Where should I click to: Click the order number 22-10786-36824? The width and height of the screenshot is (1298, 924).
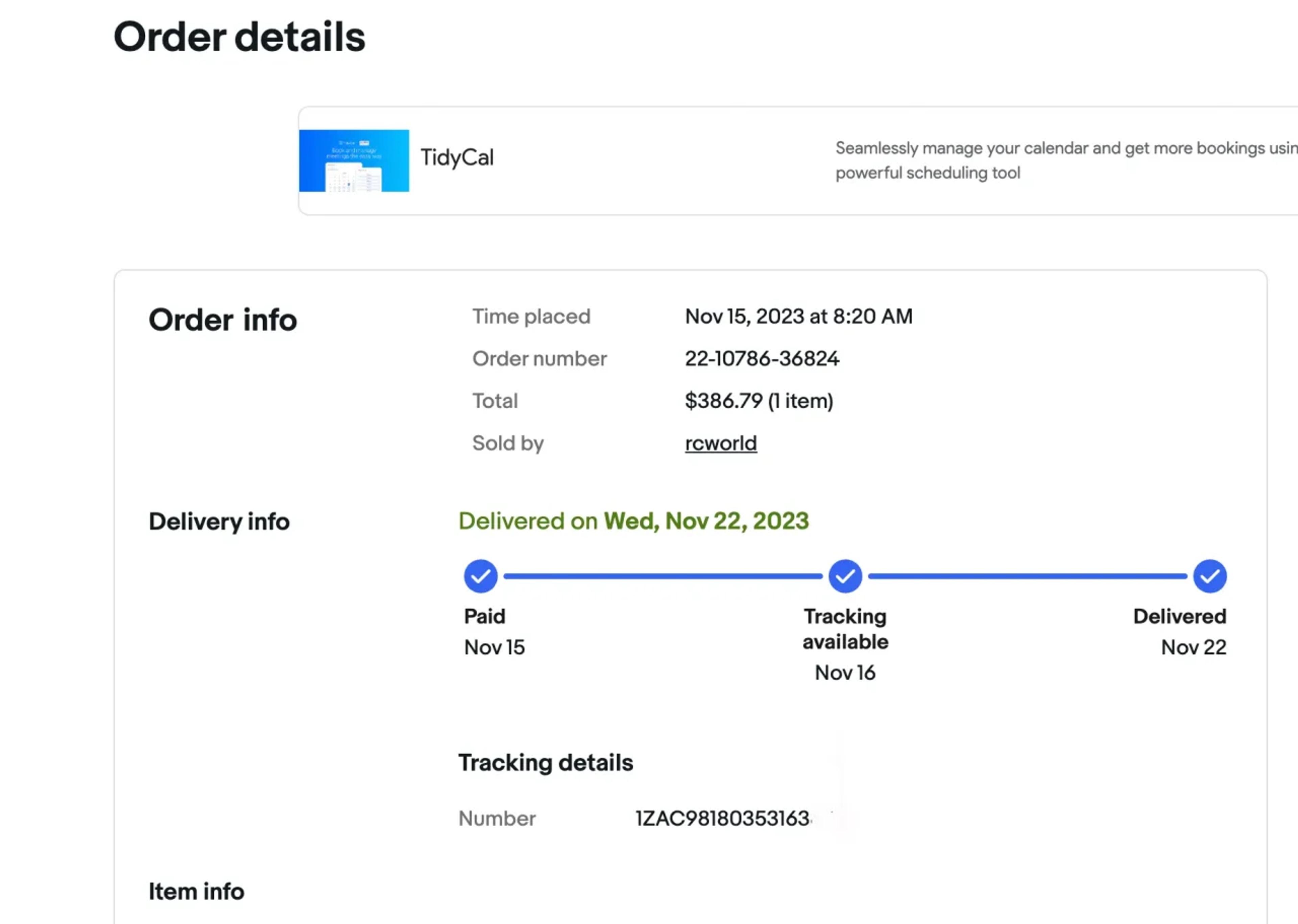[x=762, y=358]
